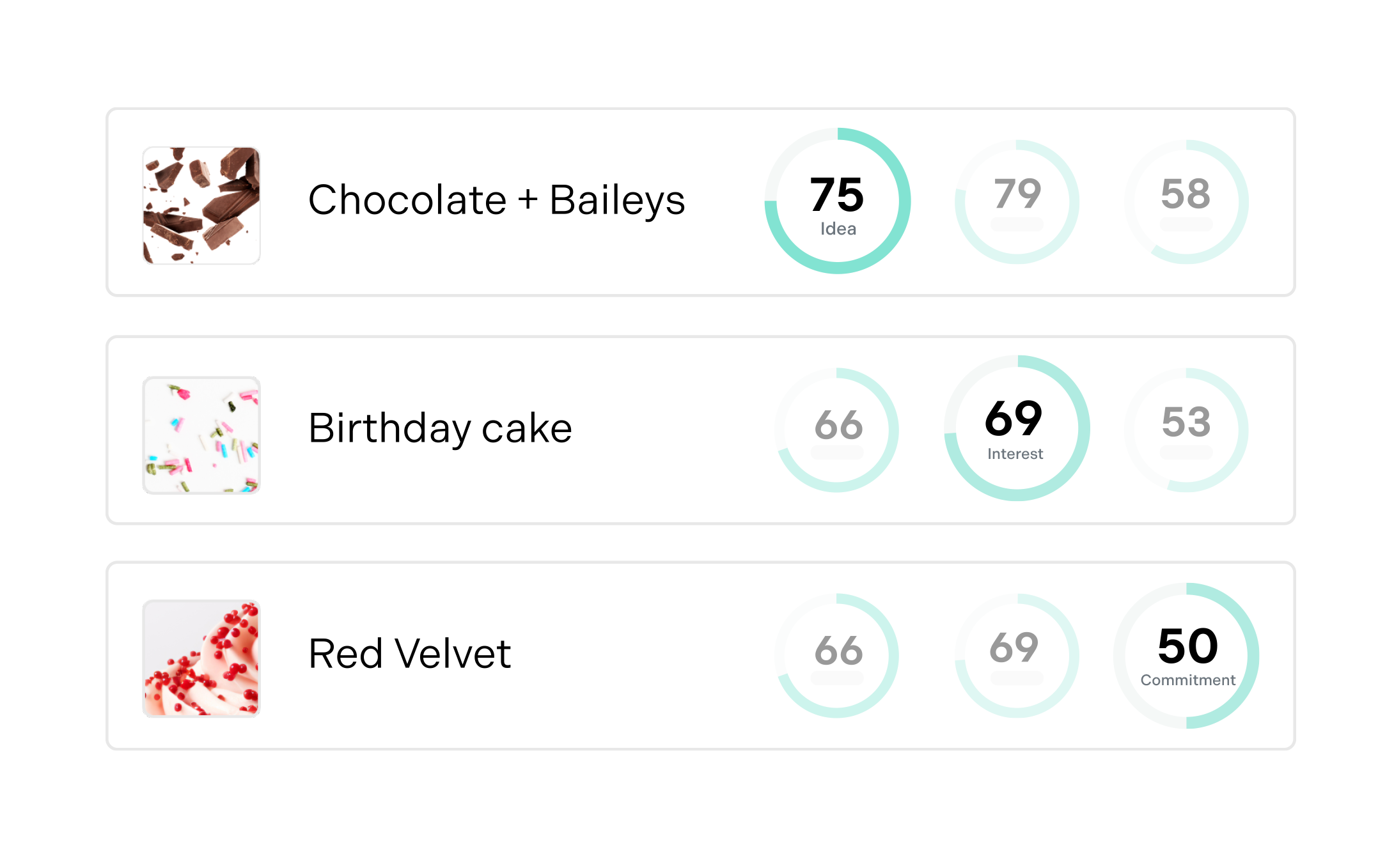Open the Birthday cake title
The height and width of the screenshot is (868, 1394).
[x=440, y=428]
